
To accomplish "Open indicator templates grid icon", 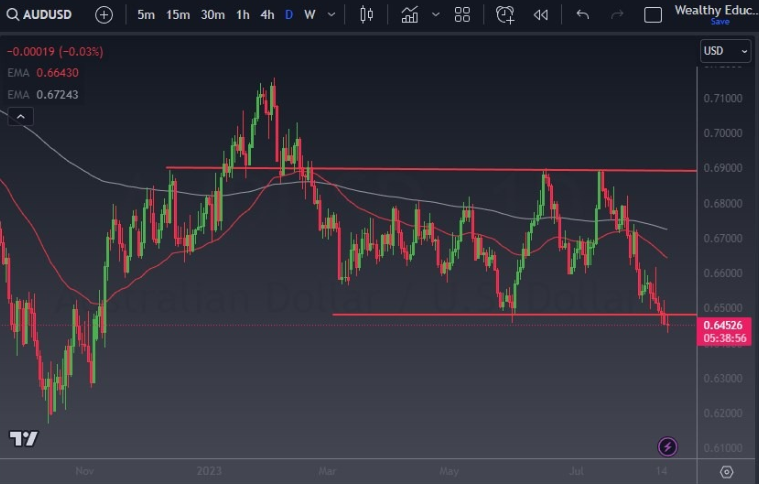I will tap(462, 15).
